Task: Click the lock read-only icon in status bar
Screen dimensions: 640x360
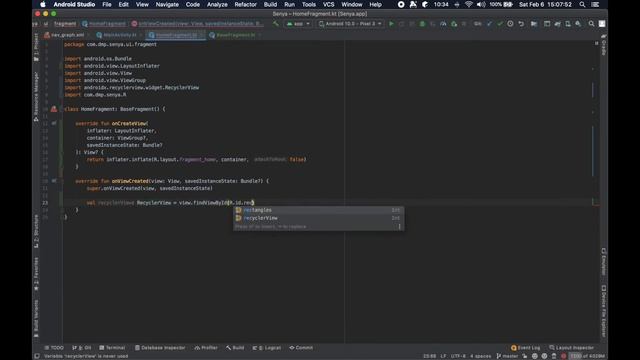Action: tap(525, 356)
